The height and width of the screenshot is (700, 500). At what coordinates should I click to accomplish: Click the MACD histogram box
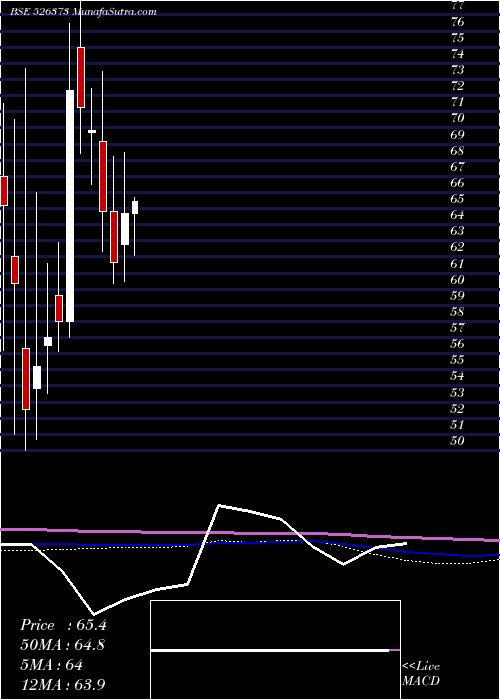(x=275, y=650)
